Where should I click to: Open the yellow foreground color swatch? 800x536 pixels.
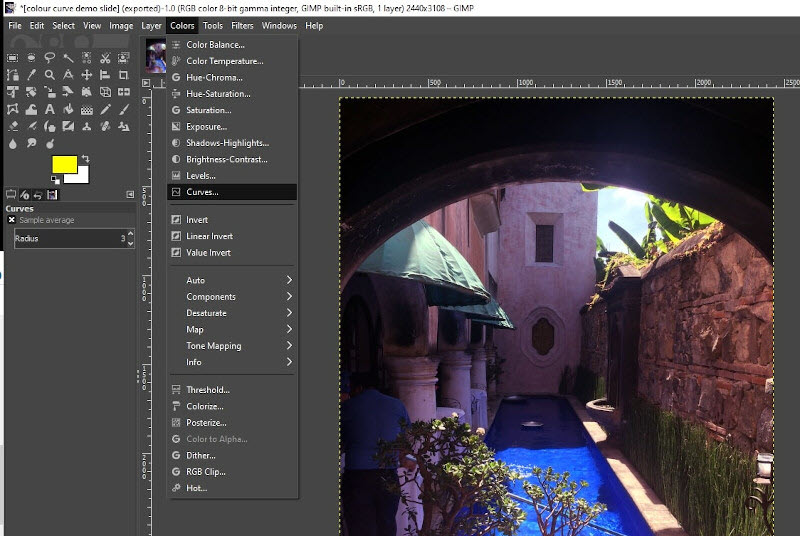click(x=64, y=164)
